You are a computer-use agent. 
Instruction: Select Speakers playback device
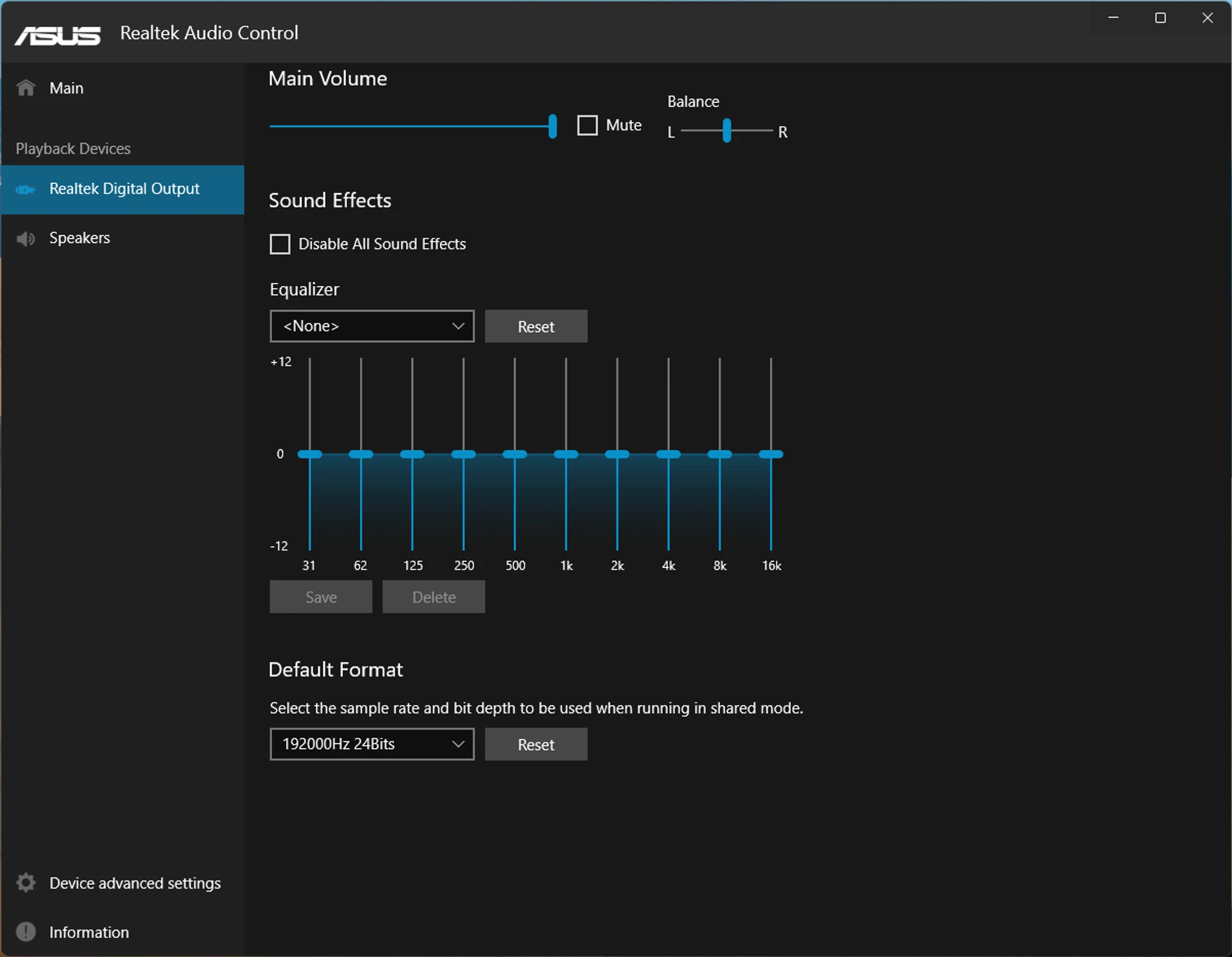tap(122, 239)
